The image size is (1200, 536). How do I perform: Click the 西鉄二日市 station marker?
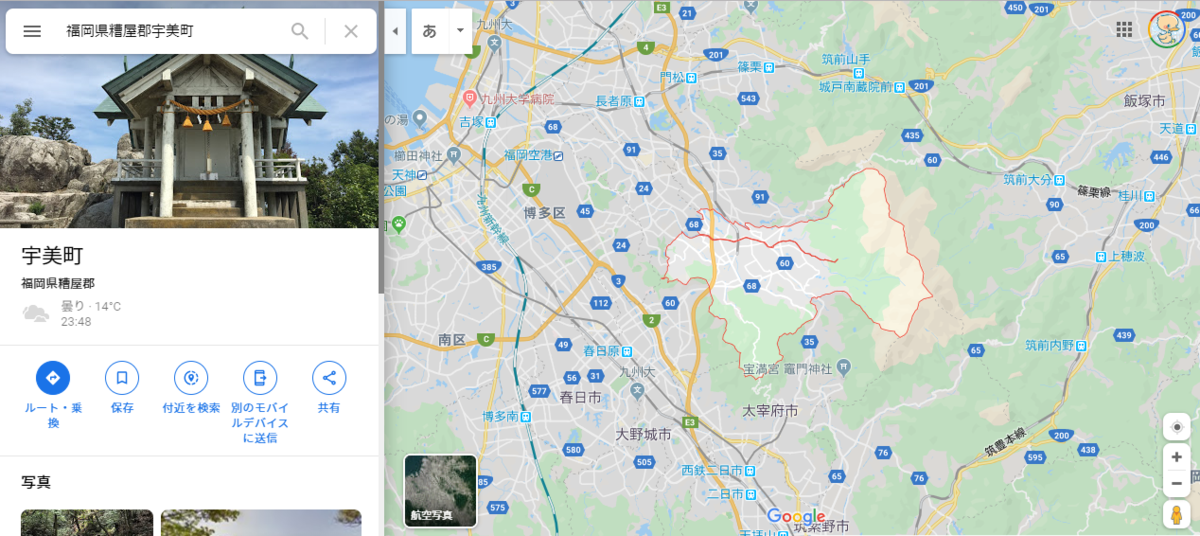pos(751,470)
